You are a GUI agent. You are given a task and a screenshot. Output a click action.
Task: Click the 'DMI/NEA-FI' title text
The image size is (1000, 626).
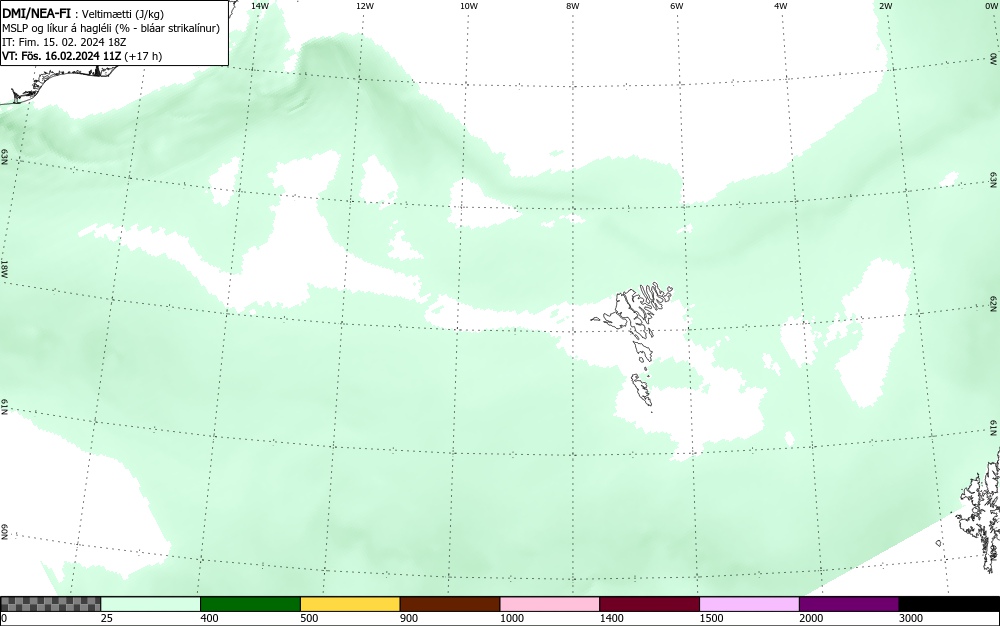(x=36, y=14)
